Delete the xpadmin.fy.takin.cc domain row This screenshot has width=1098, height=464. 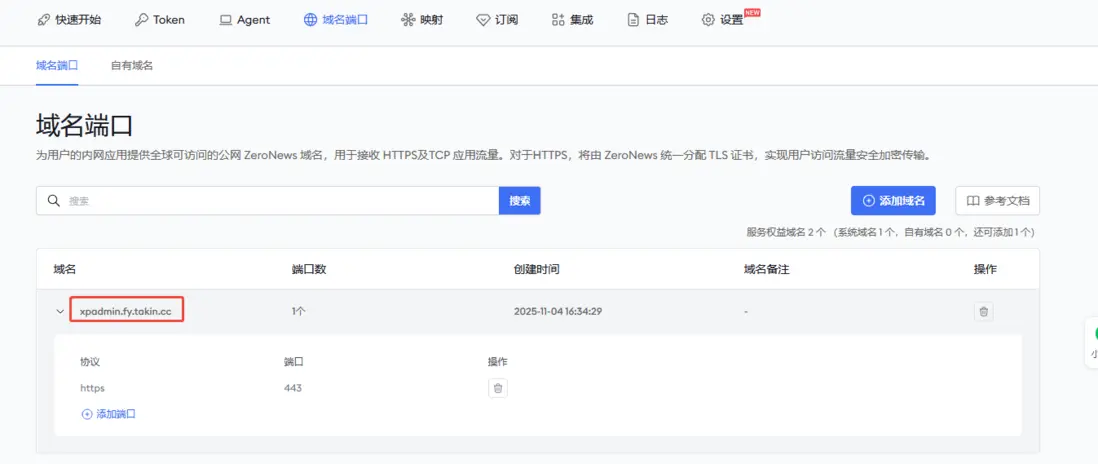[x=983, y=311]
